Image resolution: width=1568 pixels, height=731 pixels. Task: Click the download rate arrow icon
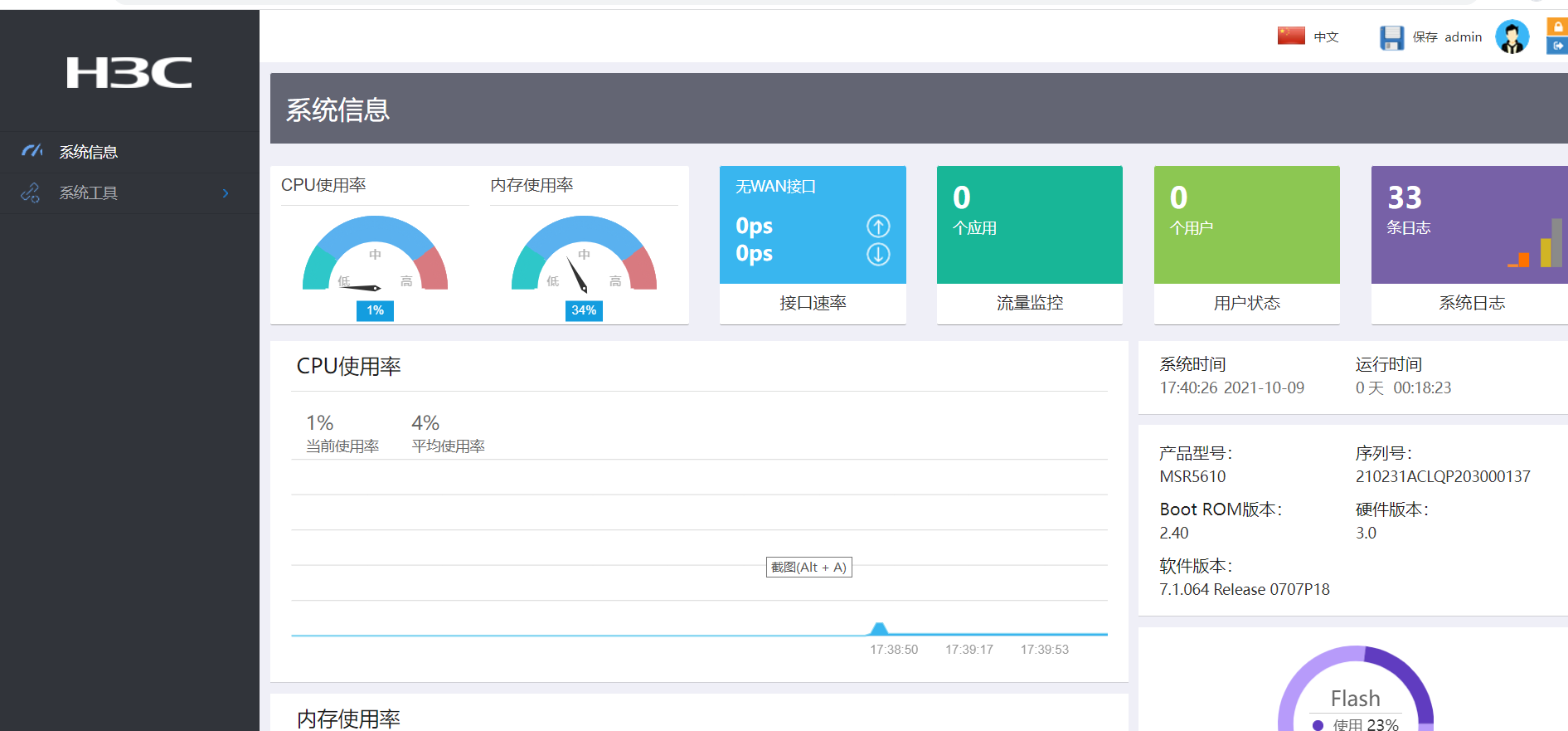click(878, 254)
